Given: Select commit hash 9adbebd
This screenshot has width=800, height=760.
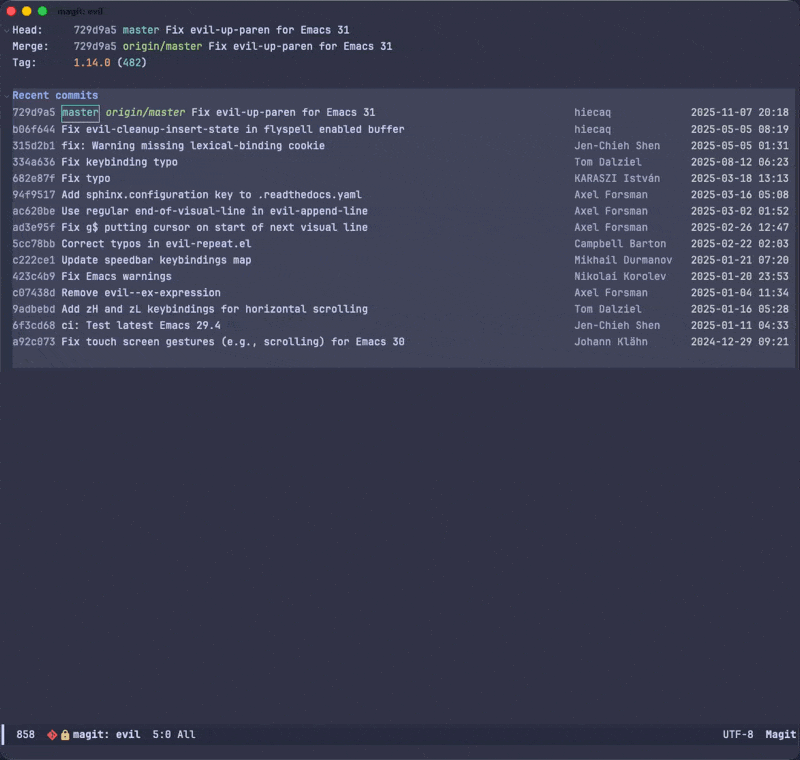Looking at the screenshot, I should 34,309.
